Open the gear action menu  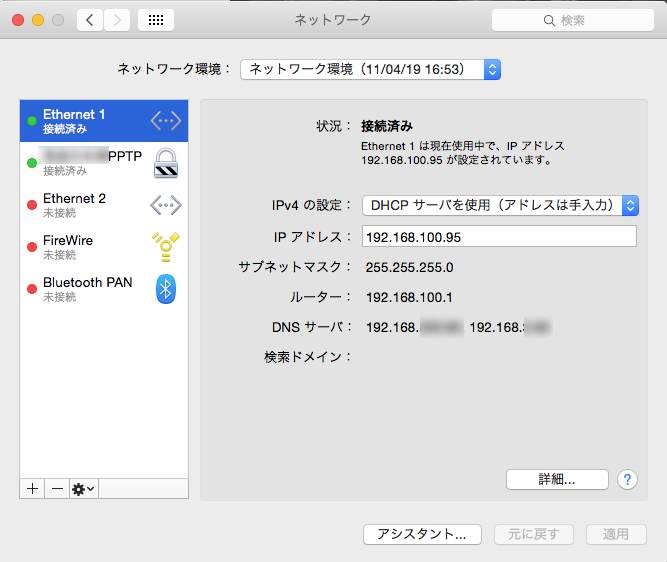click(83, 488)
